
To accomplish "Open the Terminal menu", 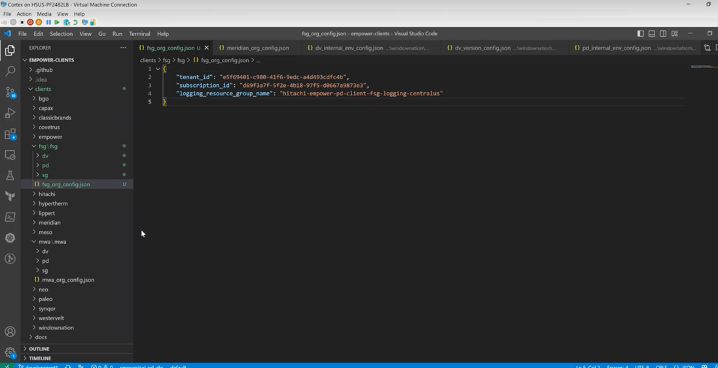I will pyautogui.click(x=139, y=34).
